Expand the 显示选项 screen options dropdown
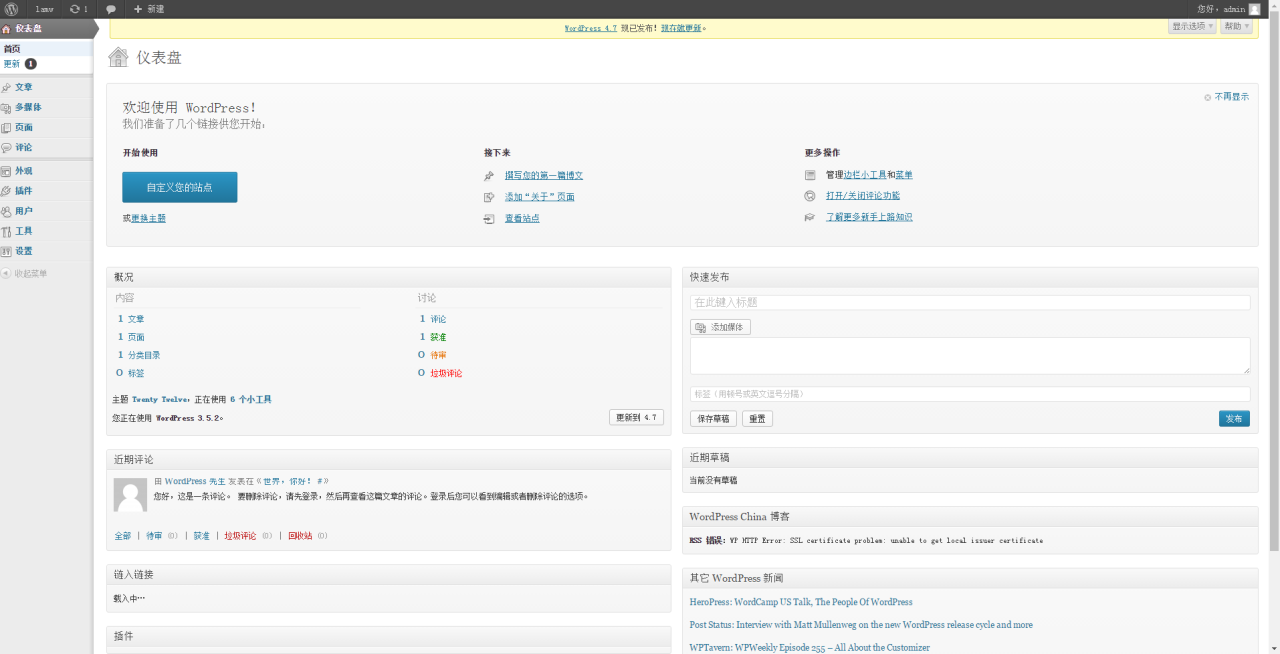Image resolution: width=1280 pixels, height=654 pixels. (x=1192, y=26)
